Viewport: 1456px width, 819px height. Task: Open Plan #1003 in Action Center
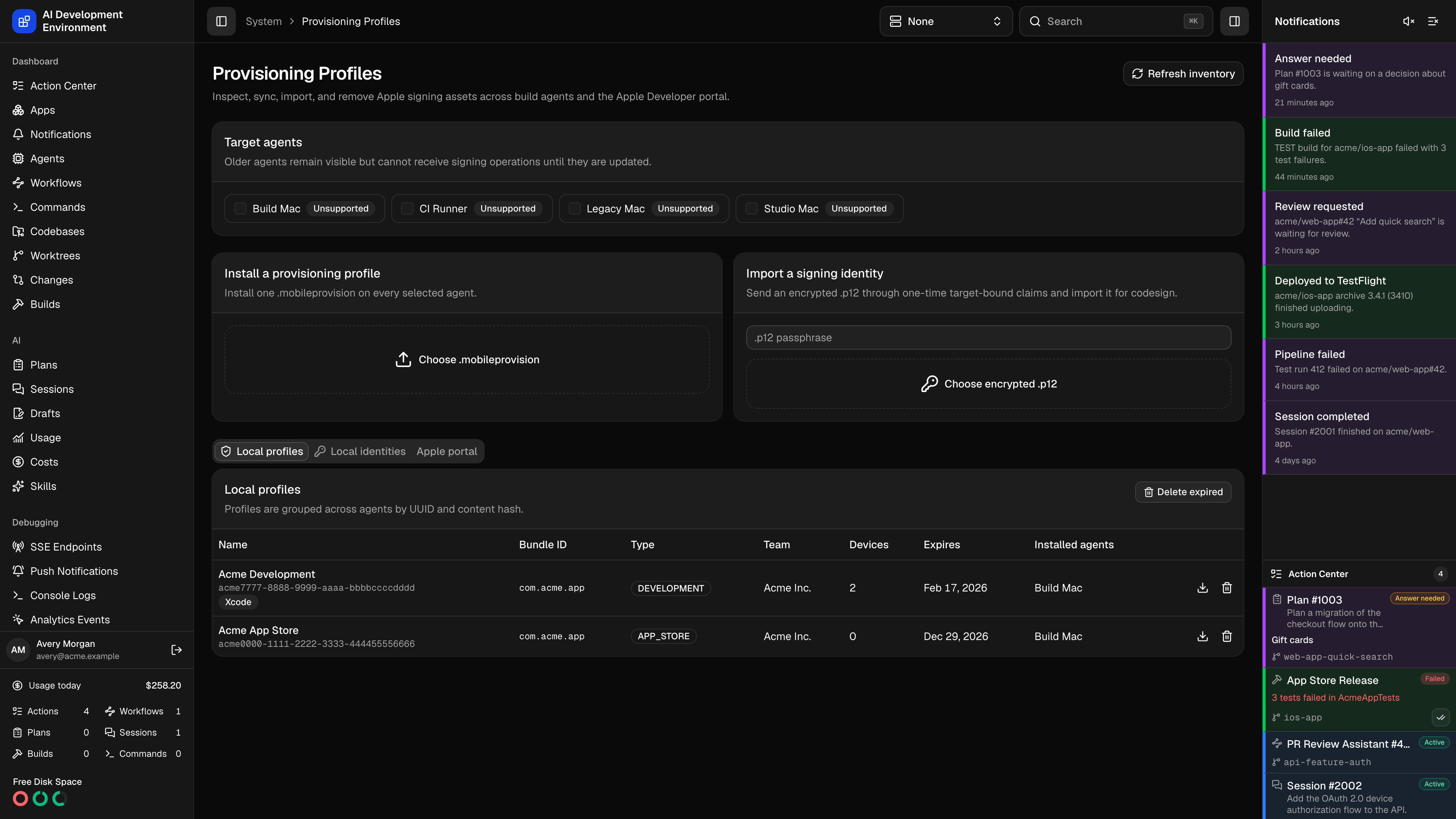tap(1359, 628)
